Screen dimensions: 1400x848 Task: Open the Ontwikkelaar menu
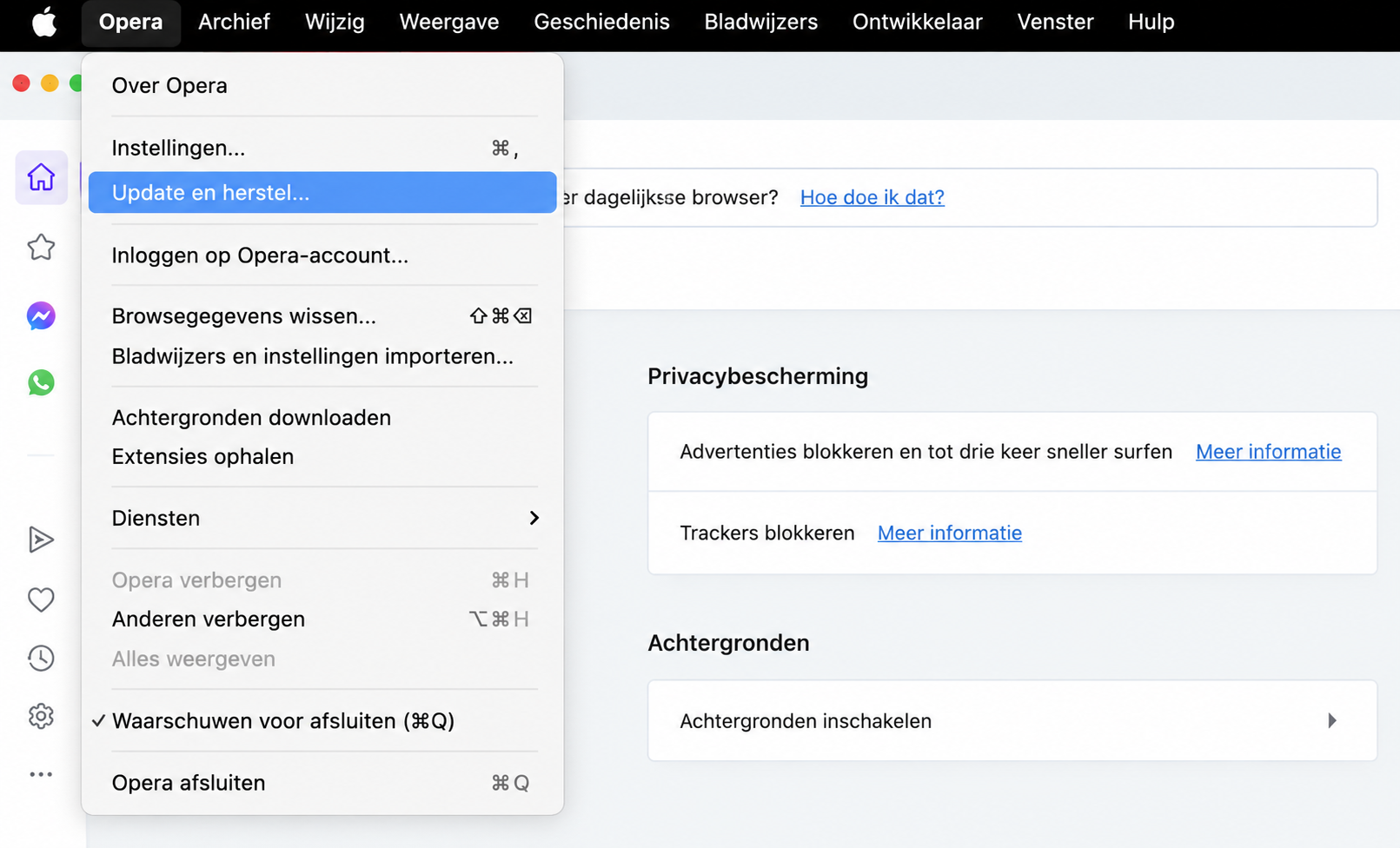tap(917, 22)
